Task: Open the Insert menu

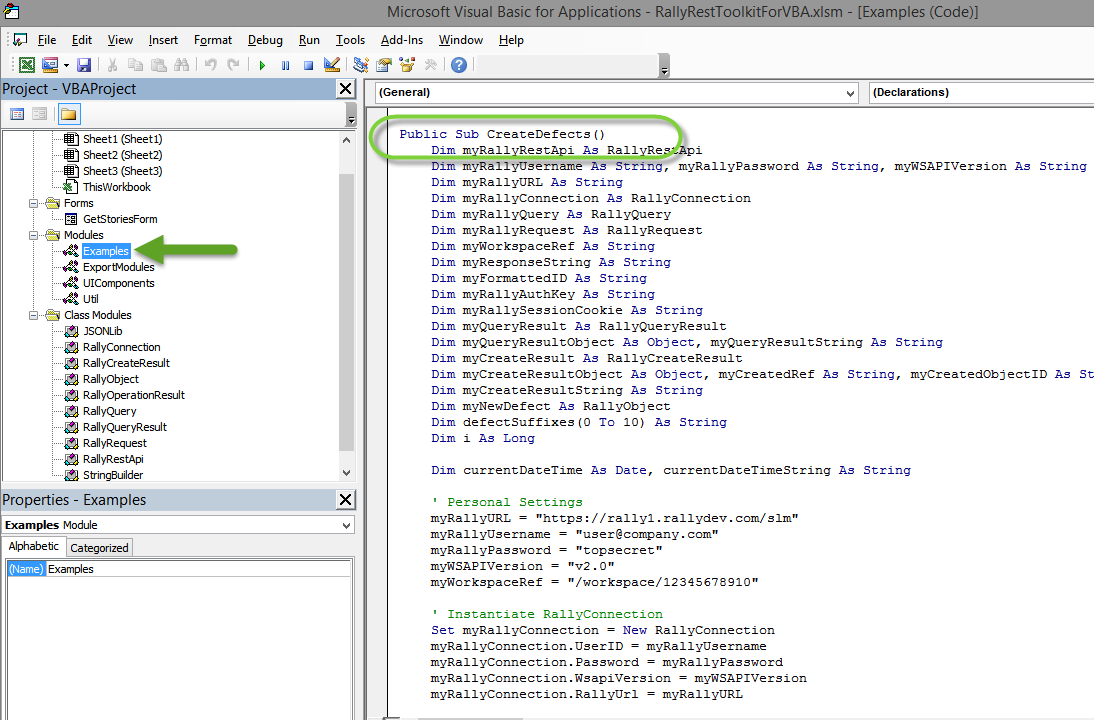Action: (x=163, y=40)
